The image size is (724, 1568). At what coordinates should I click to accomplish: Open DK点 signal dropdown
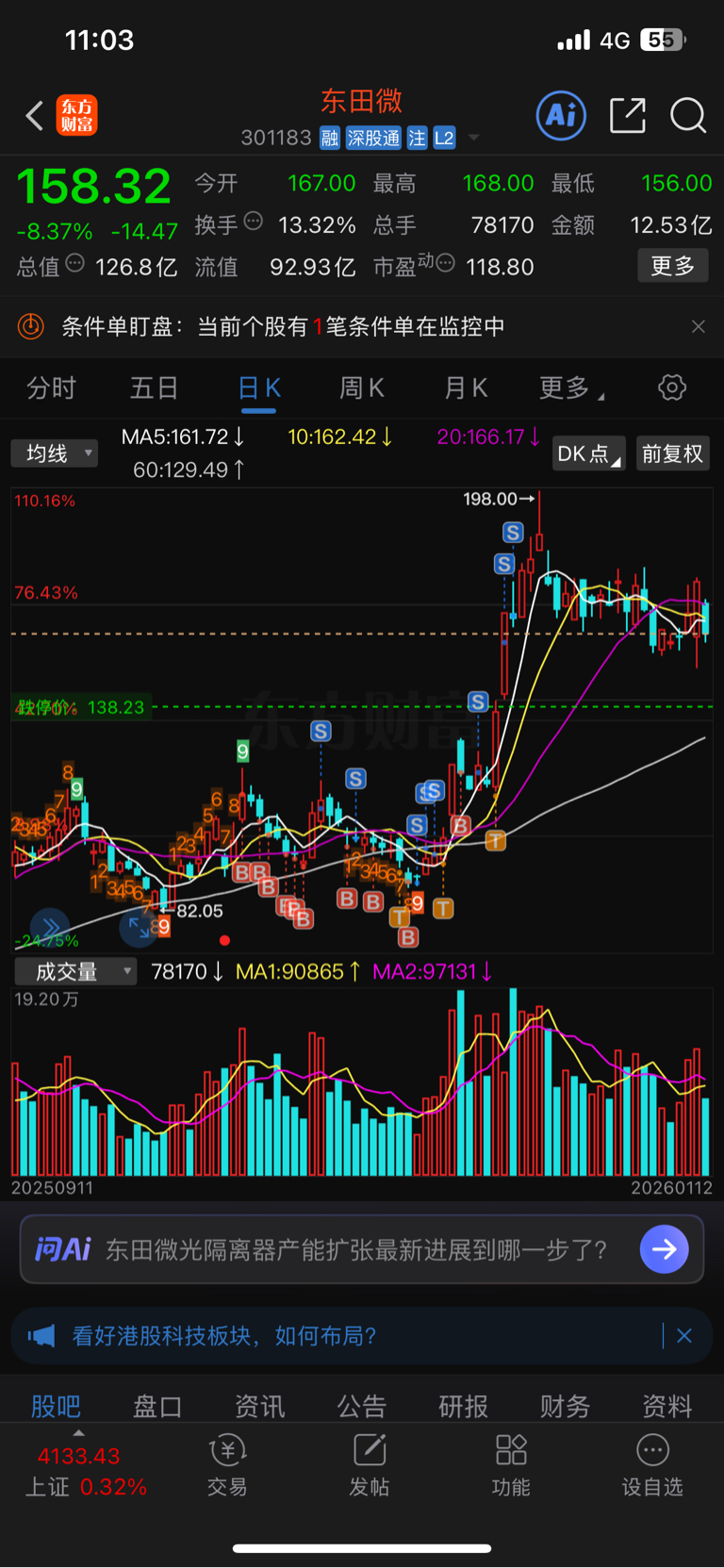[588, 454]
